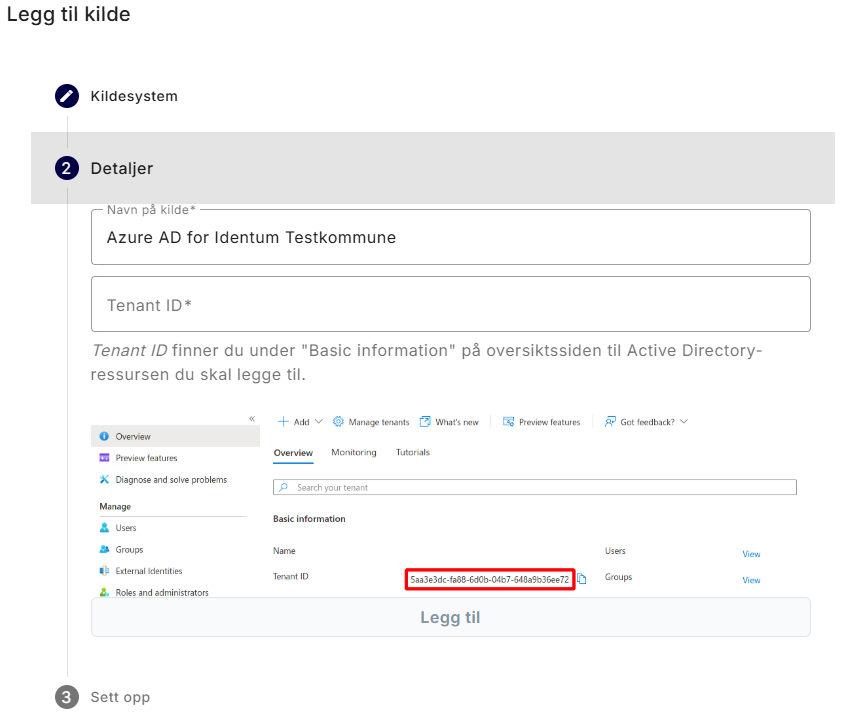This screenshot has height=726, width=849.
Task: Click the View link for Users
Action: [x=751, y=554]
